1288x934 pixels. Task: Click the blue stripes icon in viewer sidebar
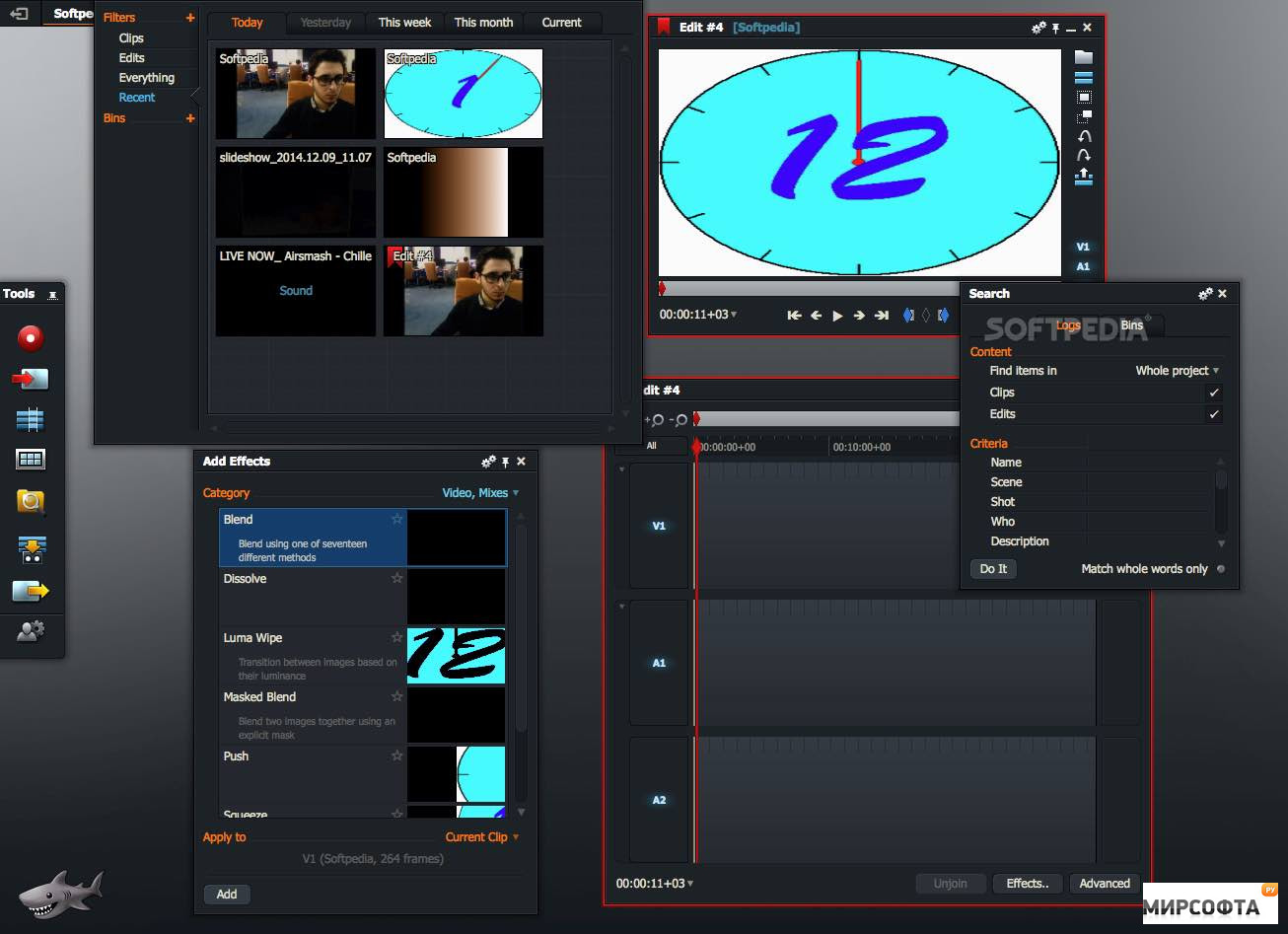point(1084,77)
